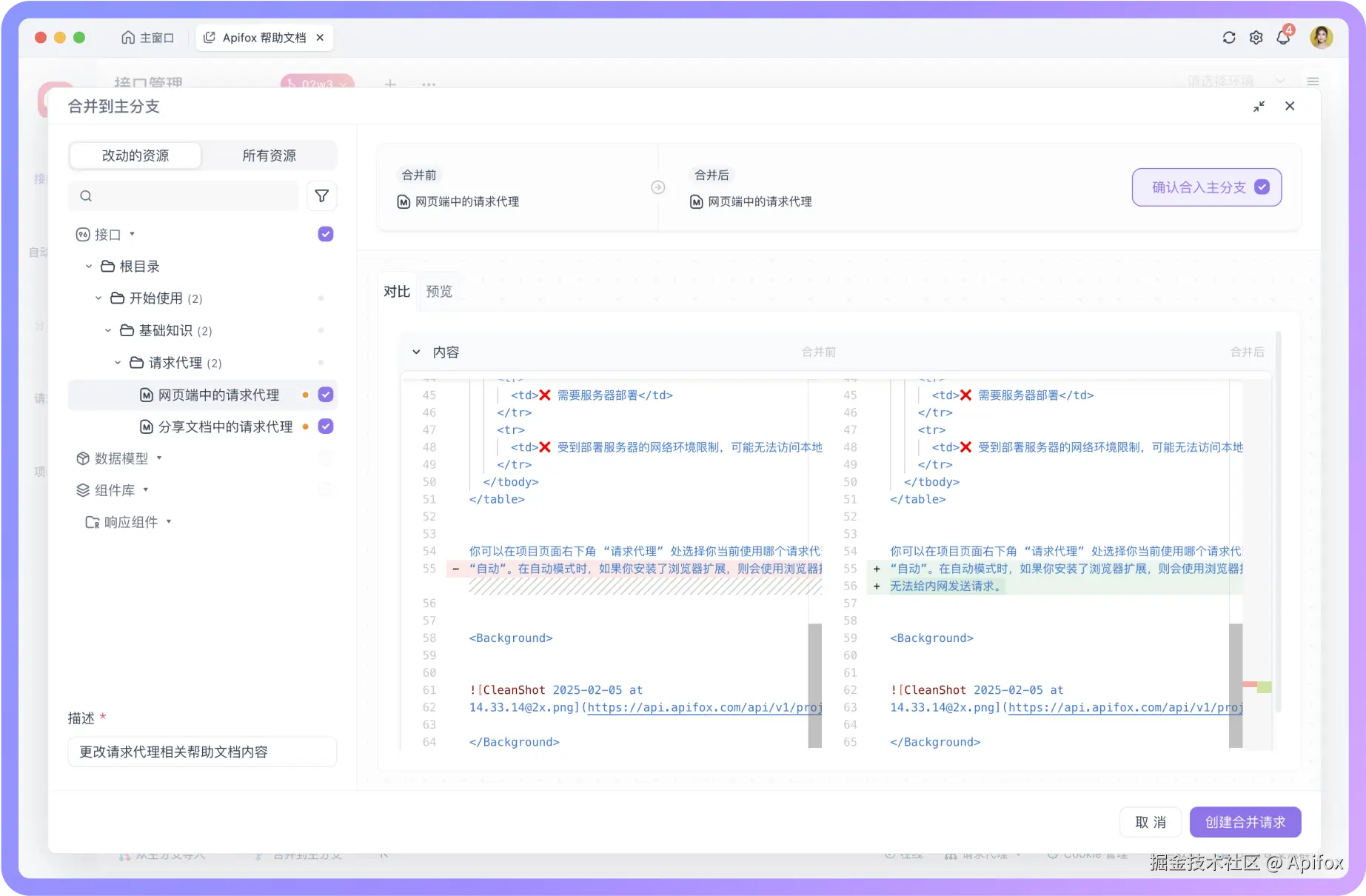Image resolution: width=1366 pixels, height=896 pixels.
Task: Open the filter icon in the resource panel
Action: [x=321, y=195]
